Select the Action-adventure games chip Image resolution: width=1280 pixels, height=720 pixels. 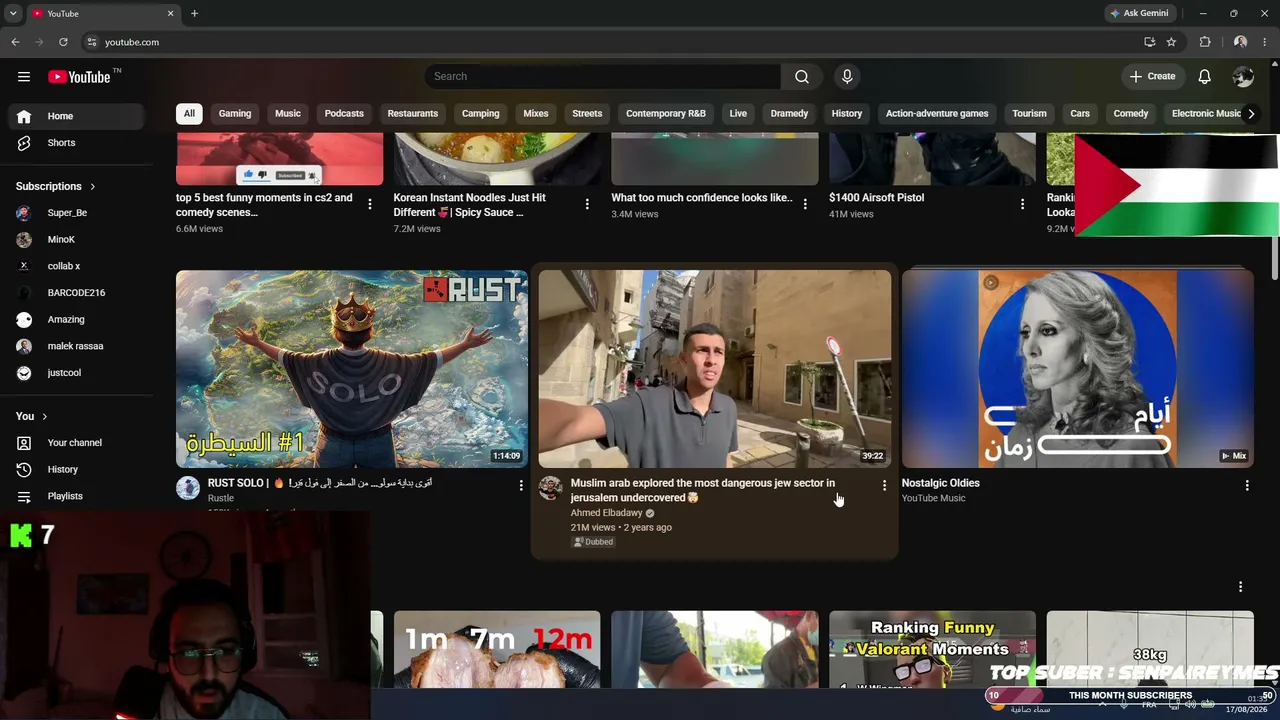tap(937, 114)
